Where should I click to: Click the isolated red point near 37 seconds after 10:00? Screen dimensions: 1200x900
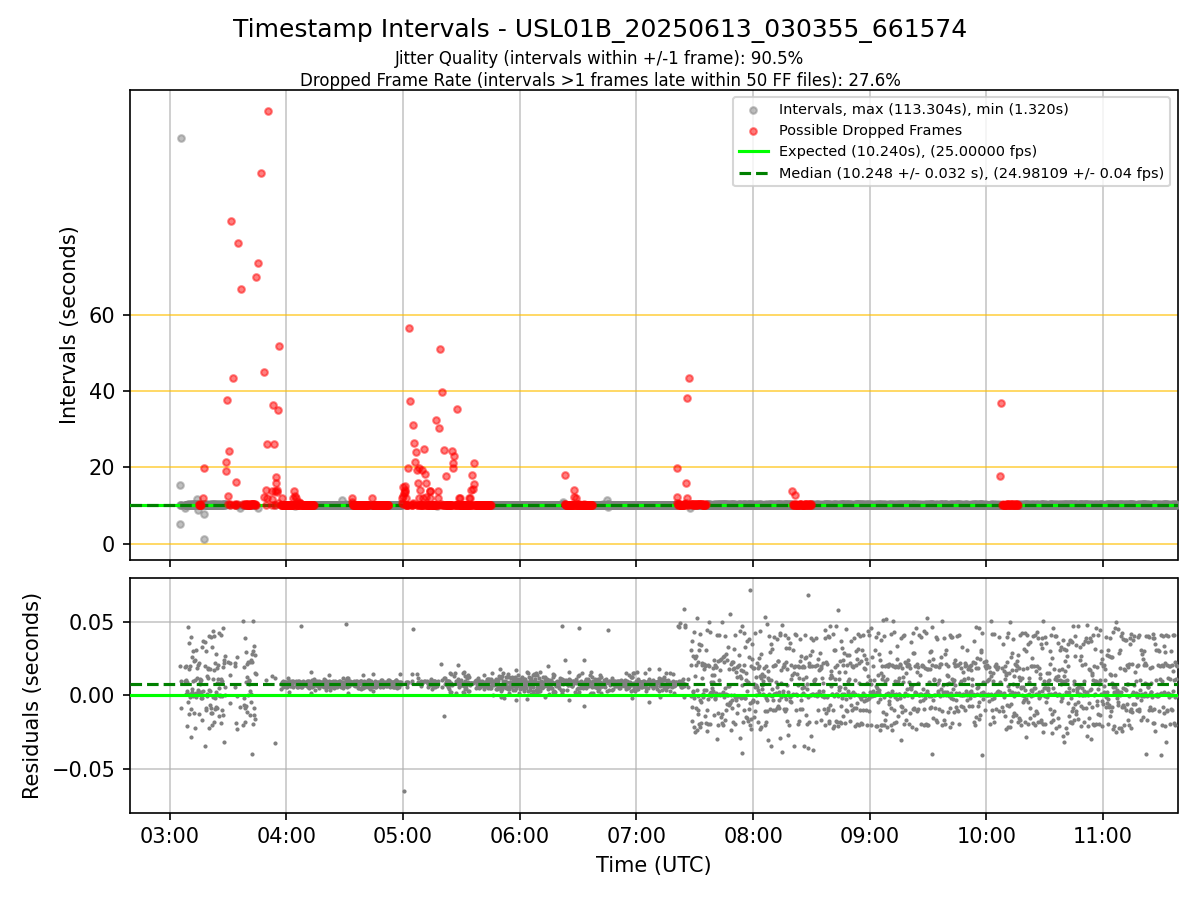point(1001,403)
